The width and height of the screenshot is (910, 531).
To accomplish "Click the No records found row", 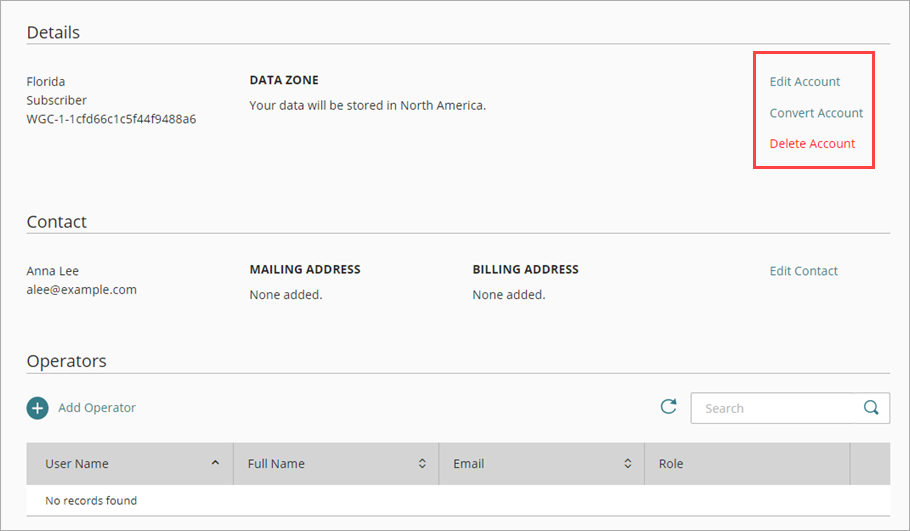I will [91, 500].
